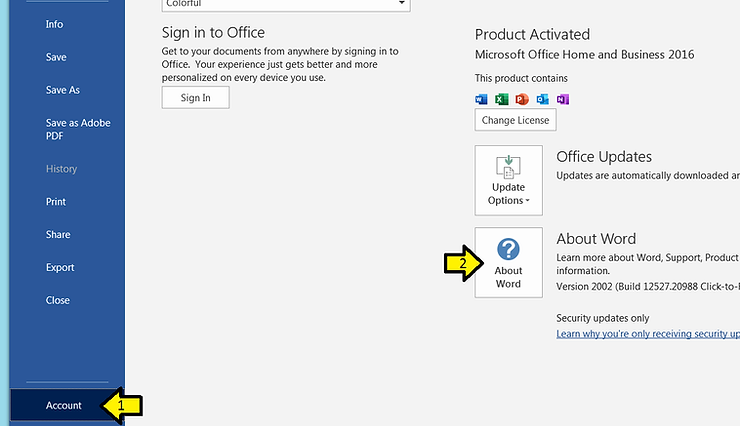Open the Info page in the sidebar
740x426 pixels.
(x=55, y=24)
